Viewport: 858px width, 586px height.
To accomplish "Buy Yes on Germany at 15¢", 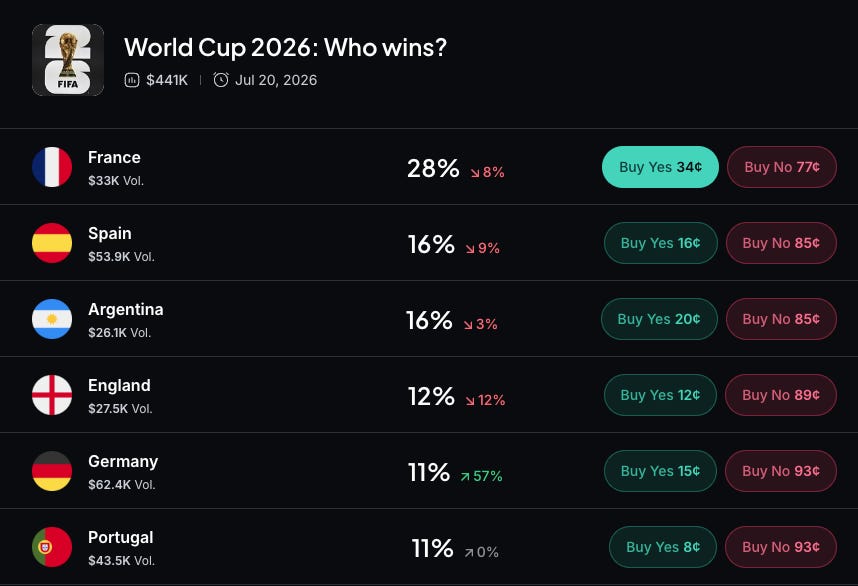I will coord(660,471).
